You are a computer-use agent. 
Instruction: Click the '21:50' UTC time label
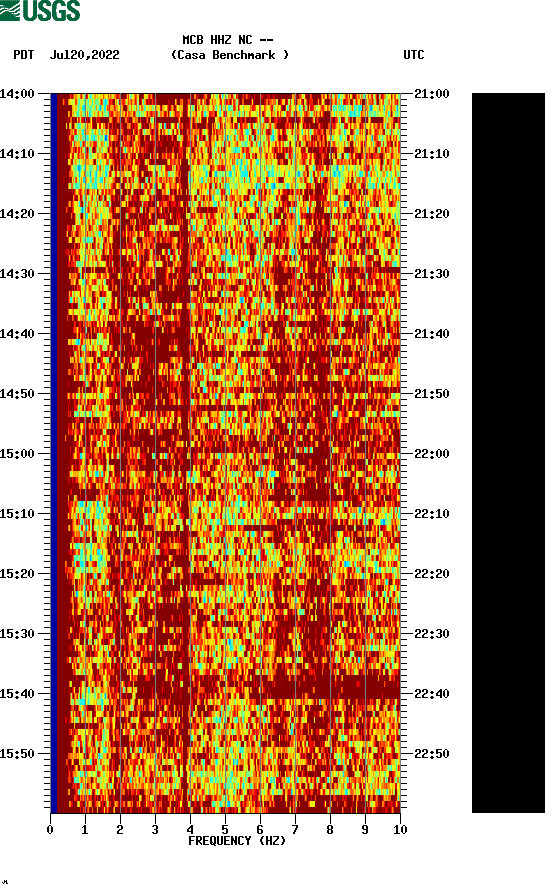tap(432, 394)
